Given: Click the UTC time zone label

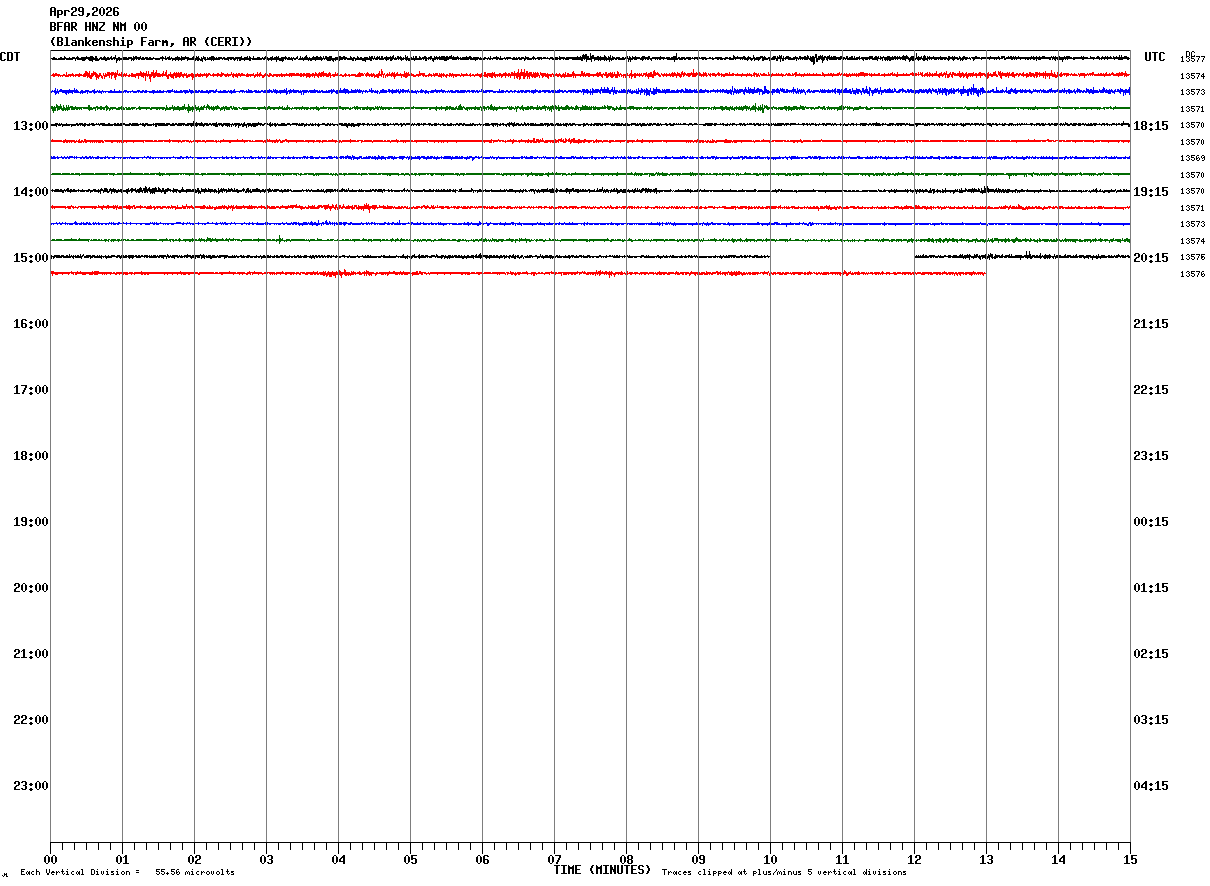Looking at the screenshot, I should [x=1155, y=57].
